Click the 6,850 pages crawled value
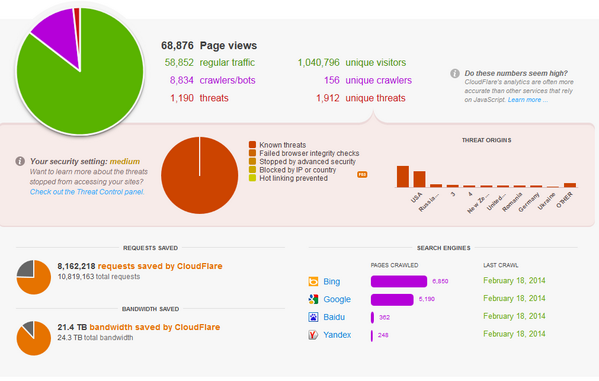The height and width of the screenshot is (381, 599). (x=440, y=281)
